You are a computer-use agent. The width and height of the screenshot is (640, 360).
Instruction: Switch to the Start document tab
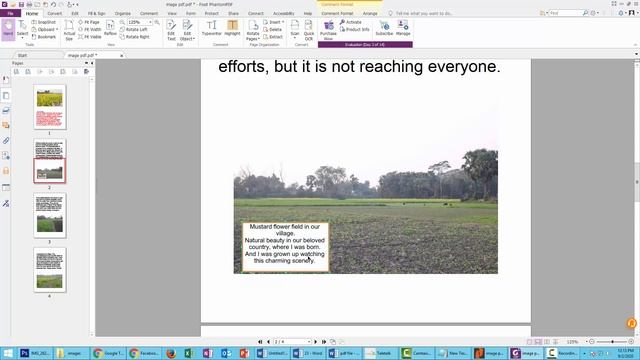[x=22, y=55]
